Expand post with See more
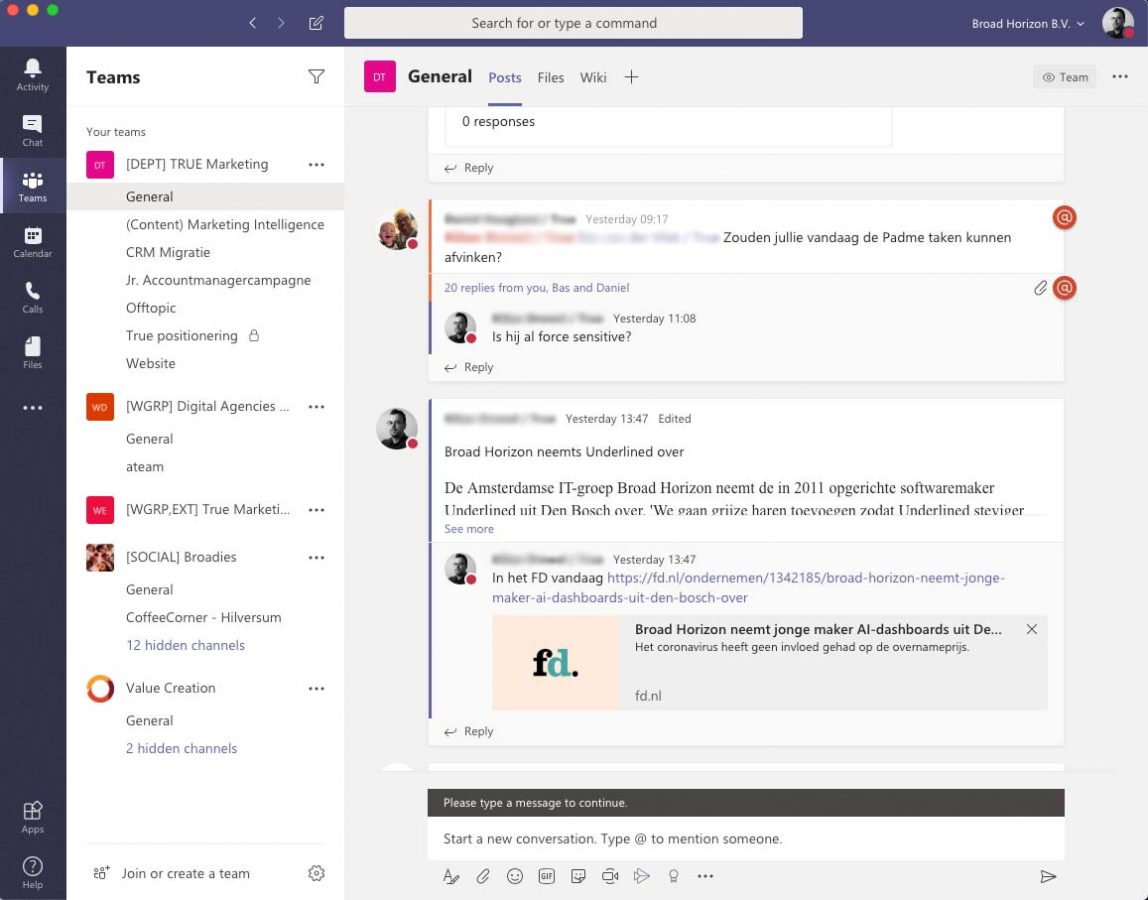1148x900 pixels. click(469, 529)
